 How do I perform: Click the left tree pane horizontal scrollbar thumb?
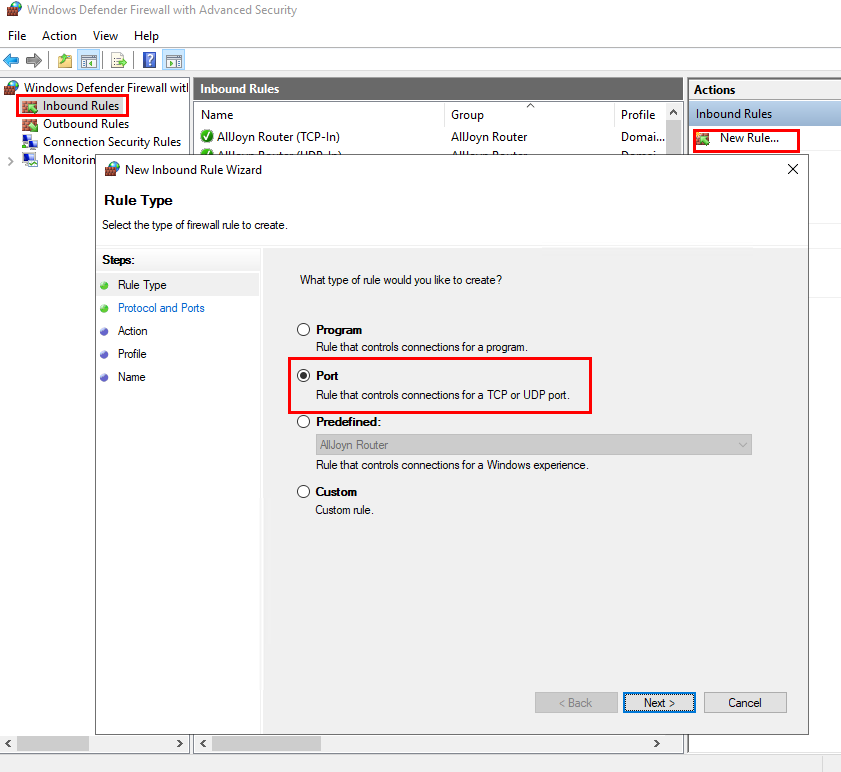tap(53, 744)
